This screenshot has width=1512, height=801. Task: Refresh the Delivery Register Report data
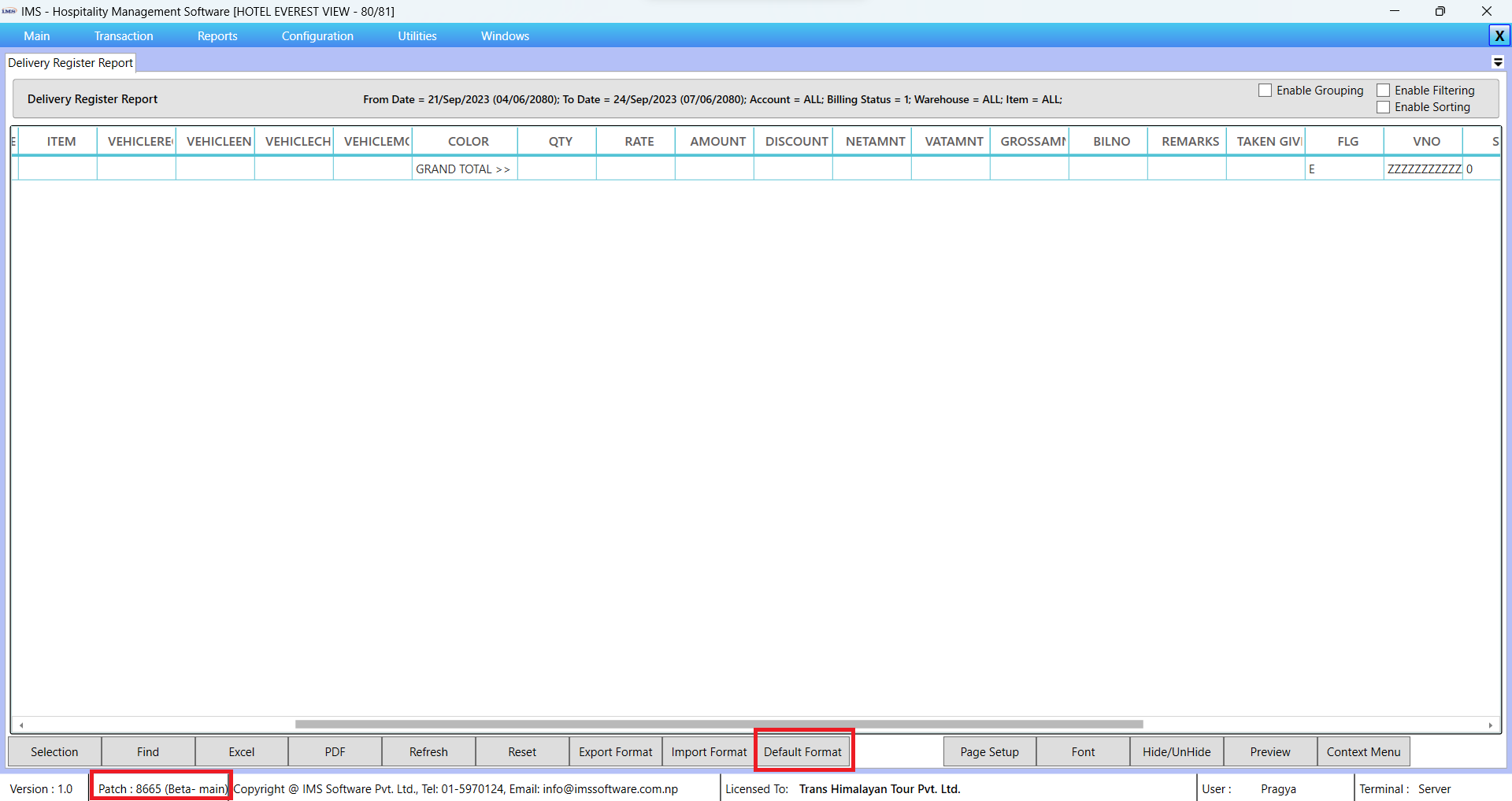point(428,751)
